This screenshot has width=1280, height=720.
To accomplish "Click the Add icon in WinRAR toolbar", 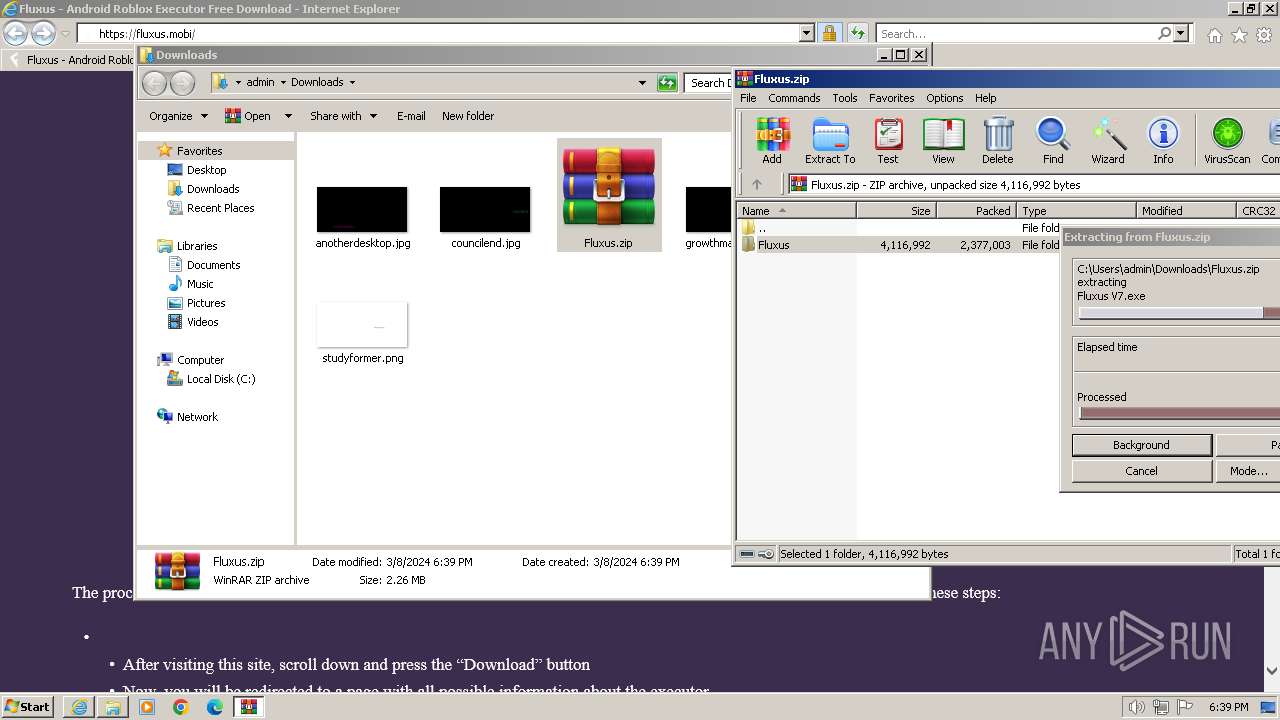I will point(772,140).
